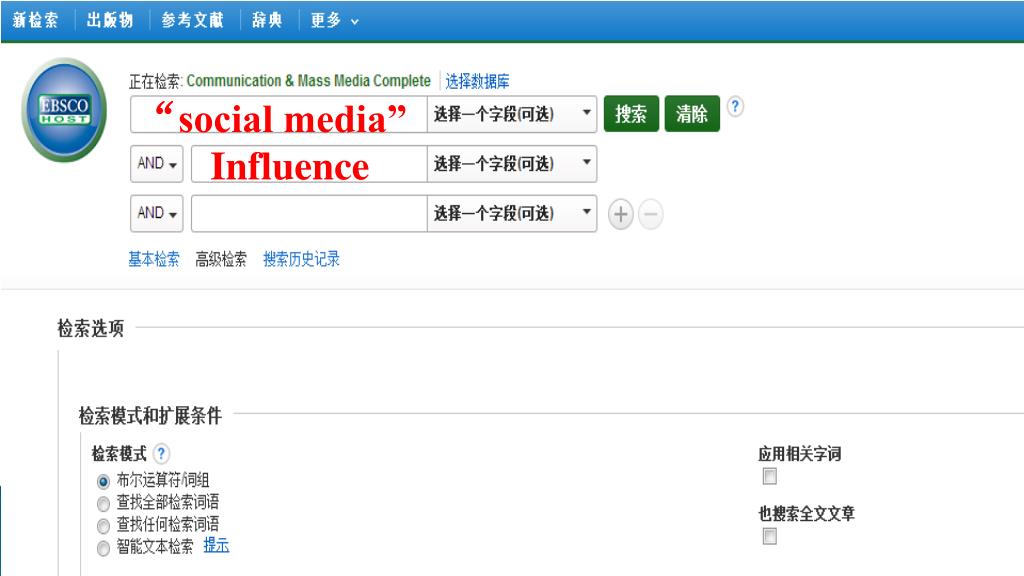Open field selector for Influence row
Screen dimensions: 1024x576
point(512,164)
